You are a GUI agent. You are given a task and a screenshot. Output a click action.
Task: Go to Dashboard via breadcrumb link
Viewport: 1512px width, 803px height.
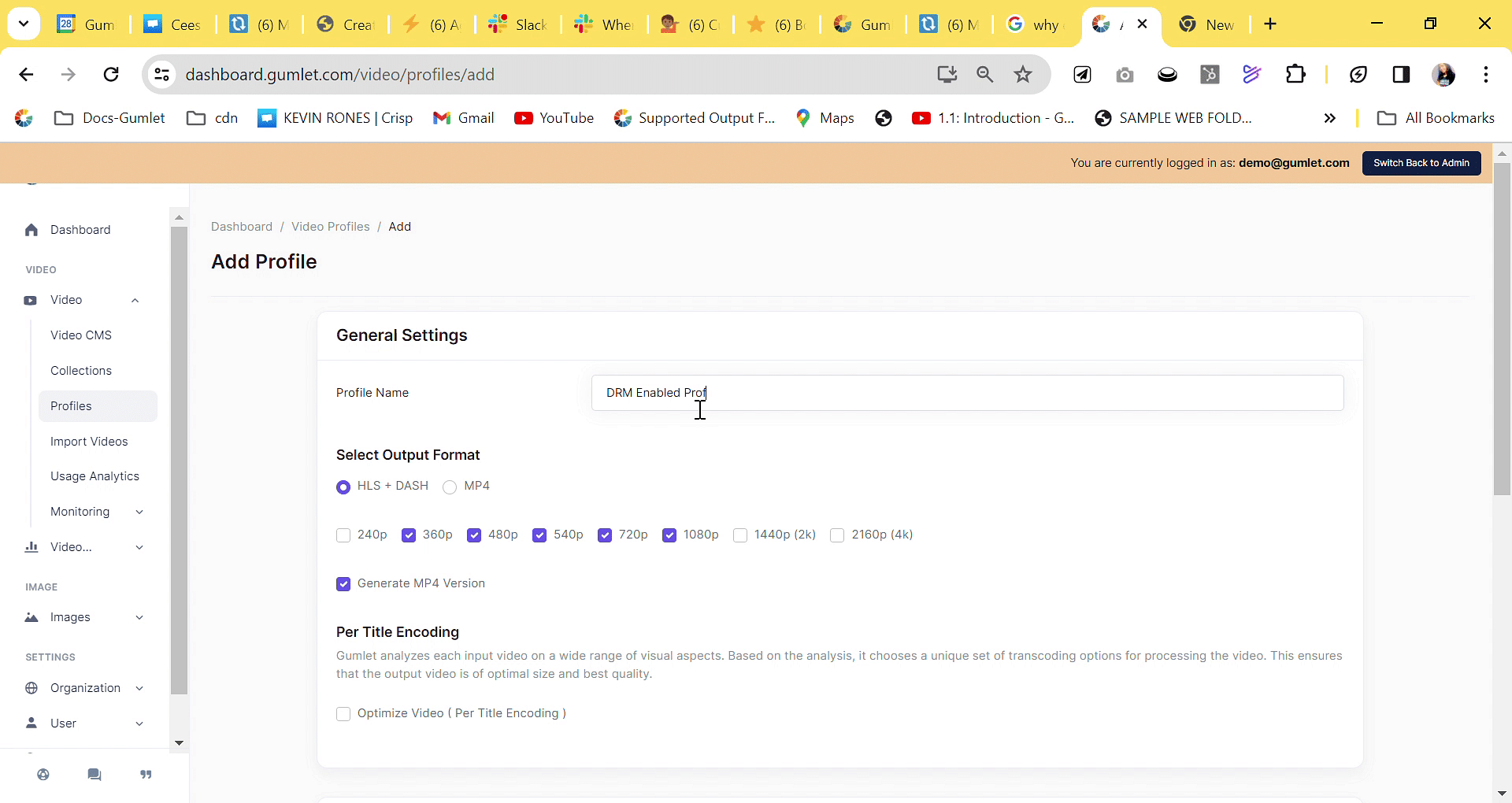point(242,227)
